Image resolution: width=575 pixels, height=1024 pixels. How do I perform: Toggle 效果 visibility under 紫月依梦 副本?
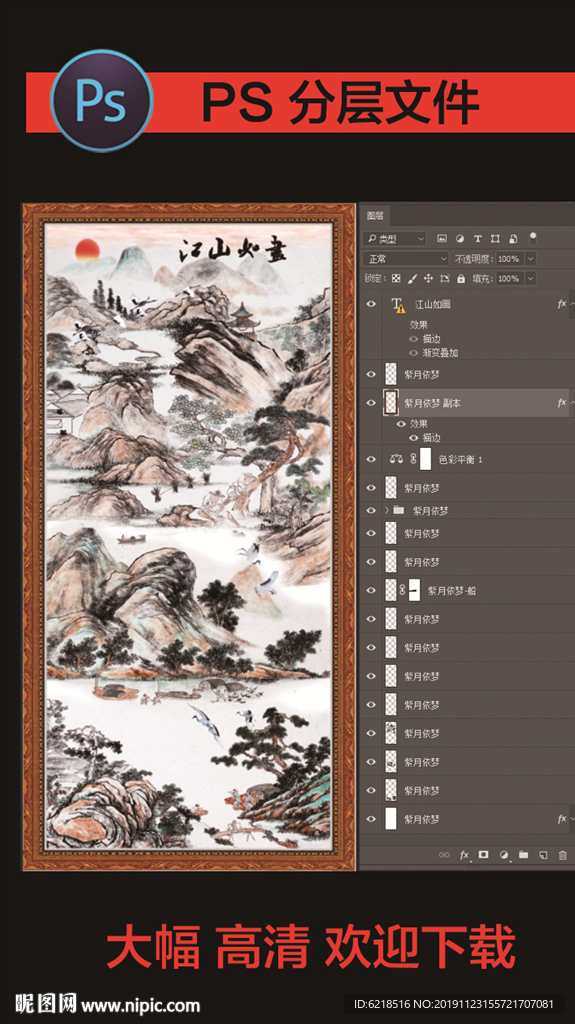click(x=401, y=424)
